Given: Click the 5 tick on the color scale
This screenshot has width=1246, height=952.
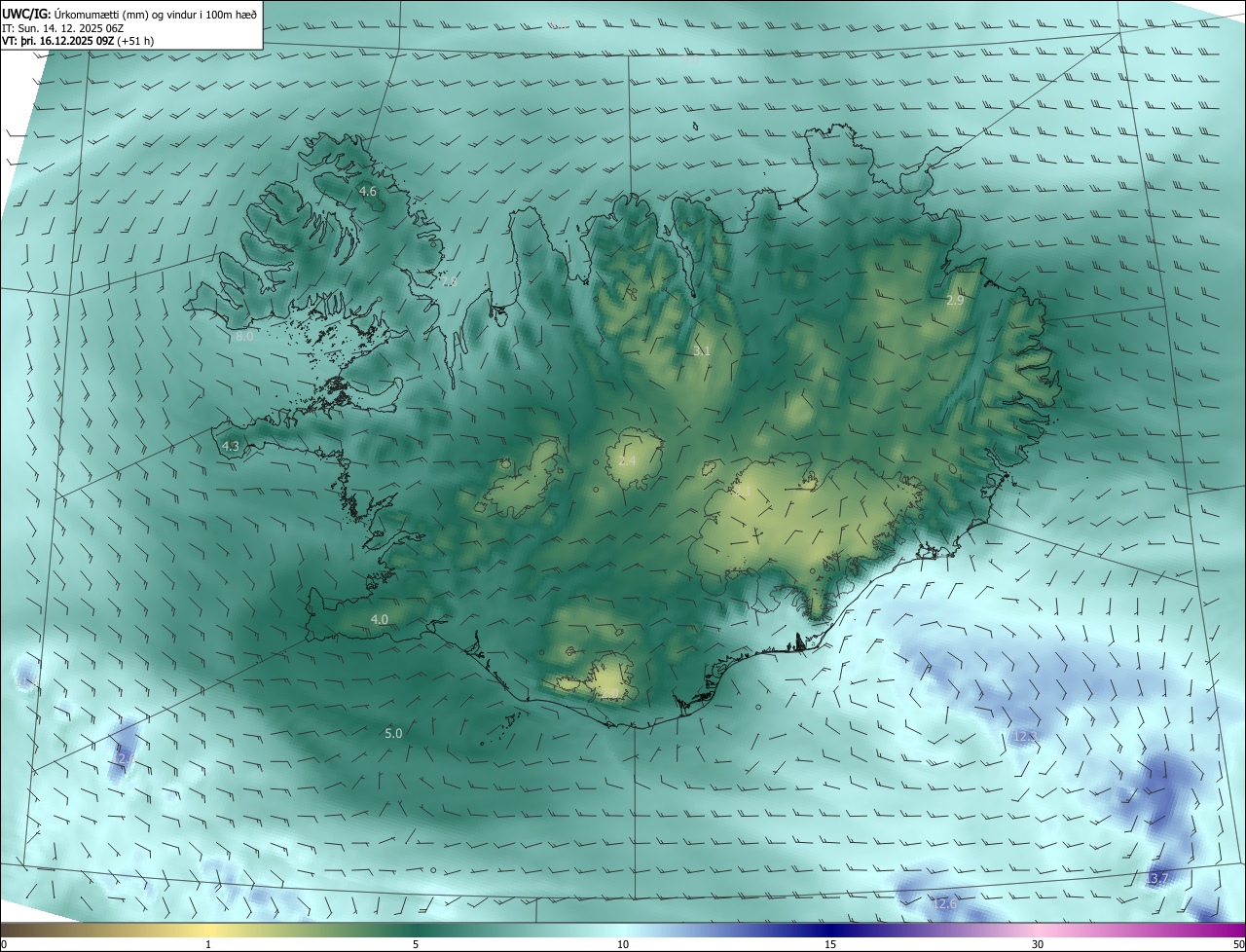Looking at the screenshot, I should click(x=416, y=944).
